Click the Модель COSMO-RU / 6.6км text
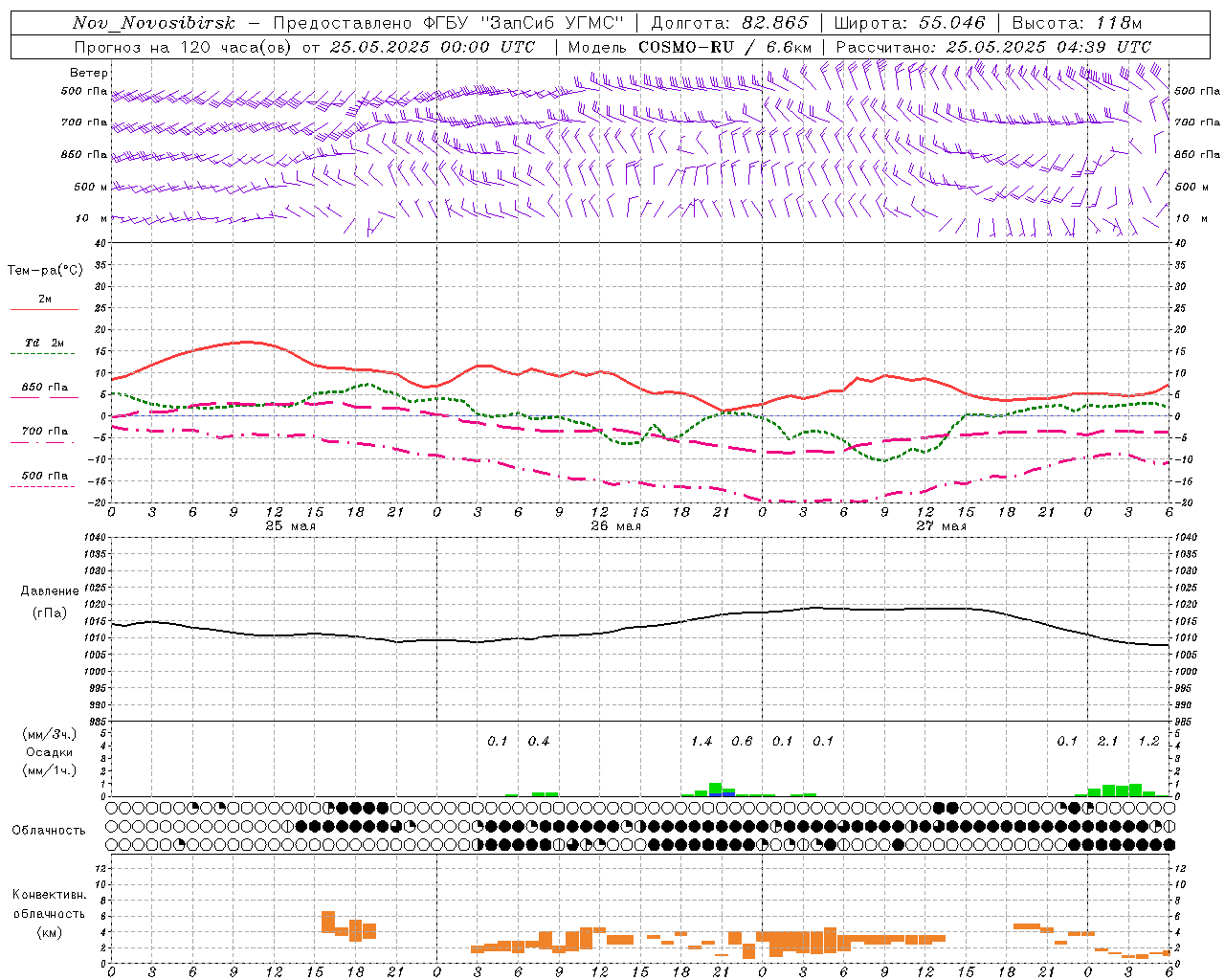This screenshot has height=980, width=1225. click(x=690, y=47)
